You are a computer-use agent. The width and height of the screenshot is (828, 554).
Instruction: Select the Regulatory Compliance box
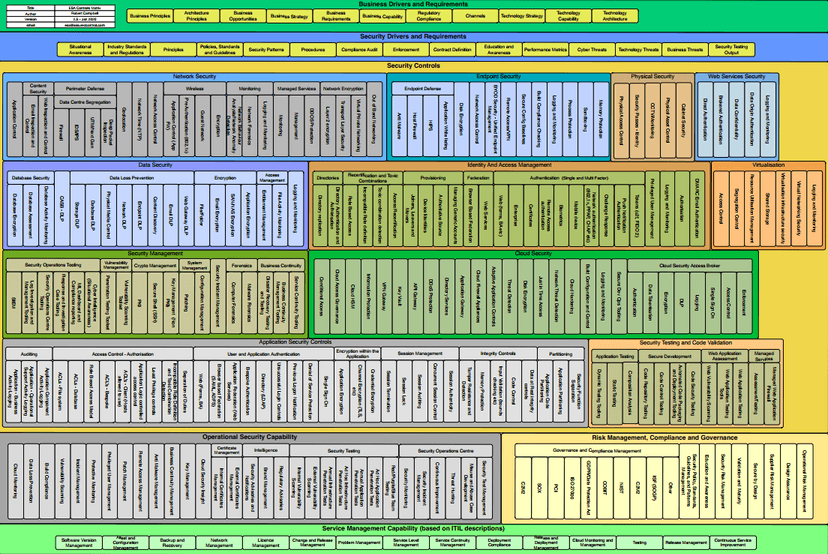tap(429, 17)
